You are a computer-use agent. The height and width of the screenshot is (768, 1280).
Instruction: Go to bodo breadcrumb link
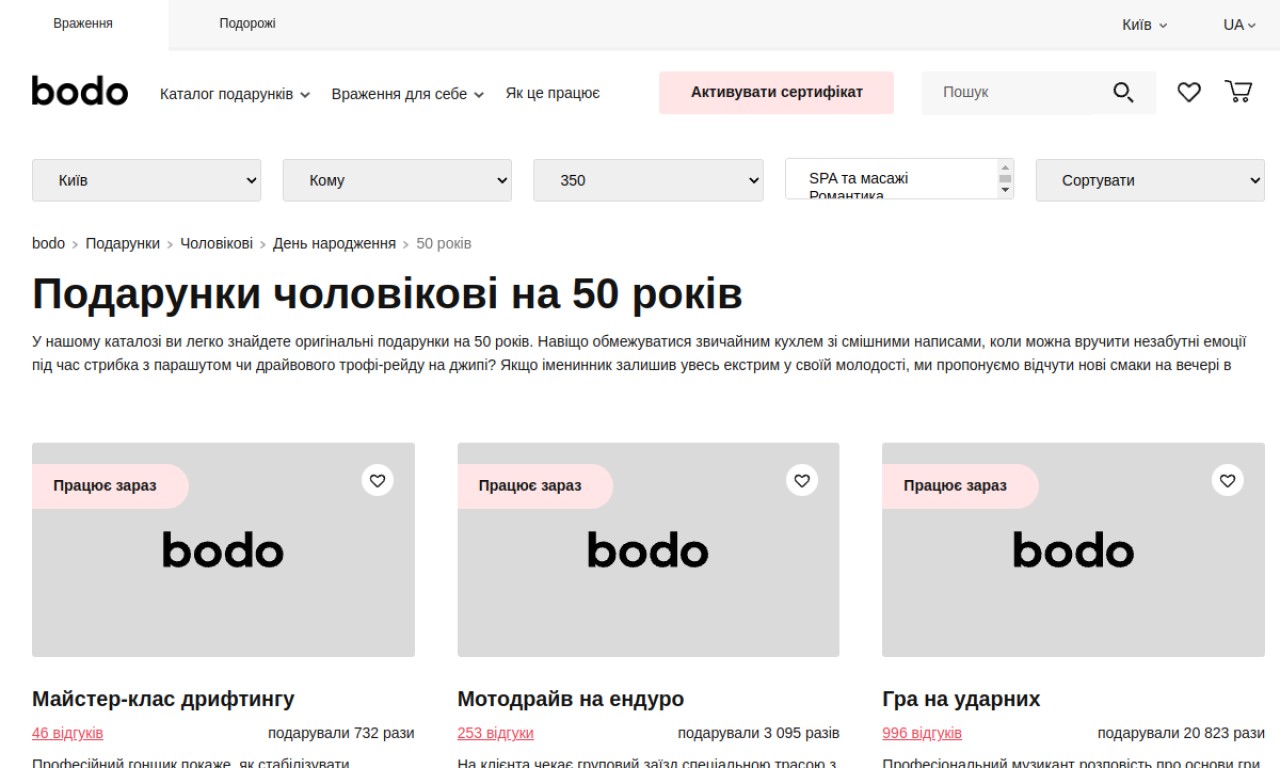(48, 243)
